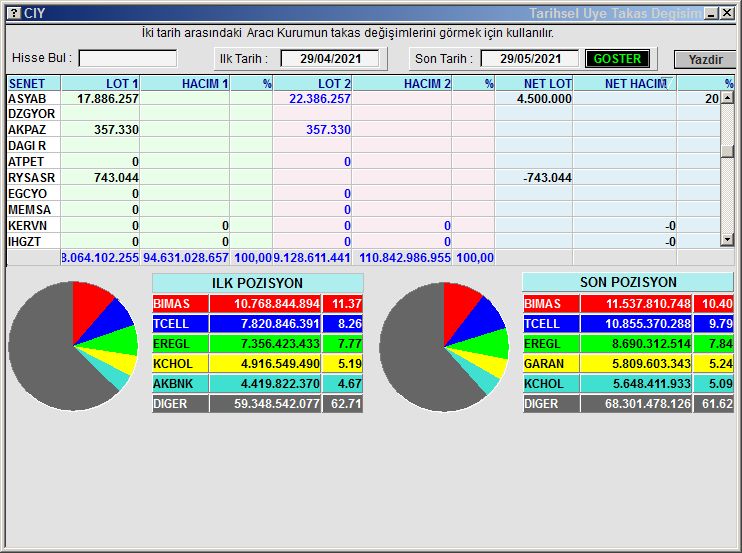Focus the Hisse Bul search field
This screenshot has width=742, height=553.
(x=128, y=59)
